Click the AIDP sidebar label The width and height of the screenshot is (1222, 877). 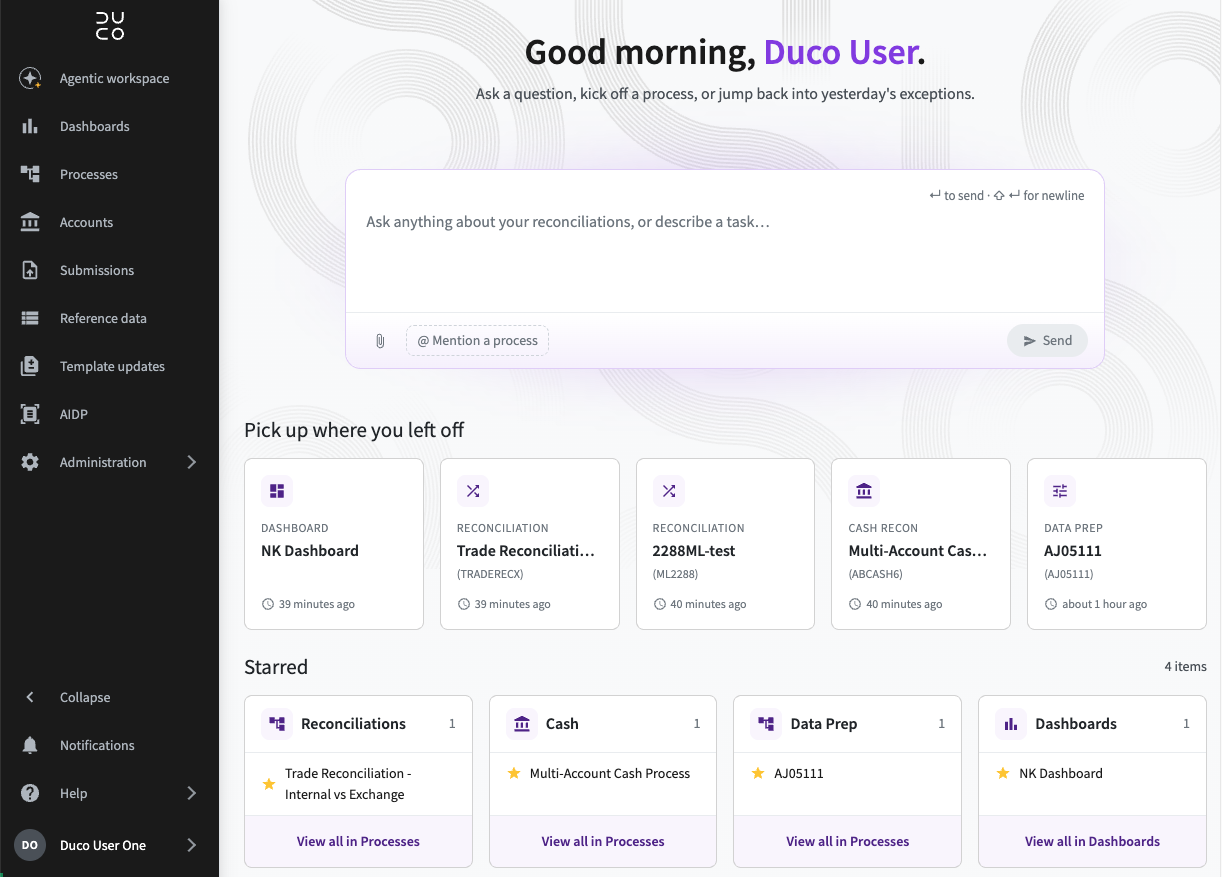click(x=74, y=414)
